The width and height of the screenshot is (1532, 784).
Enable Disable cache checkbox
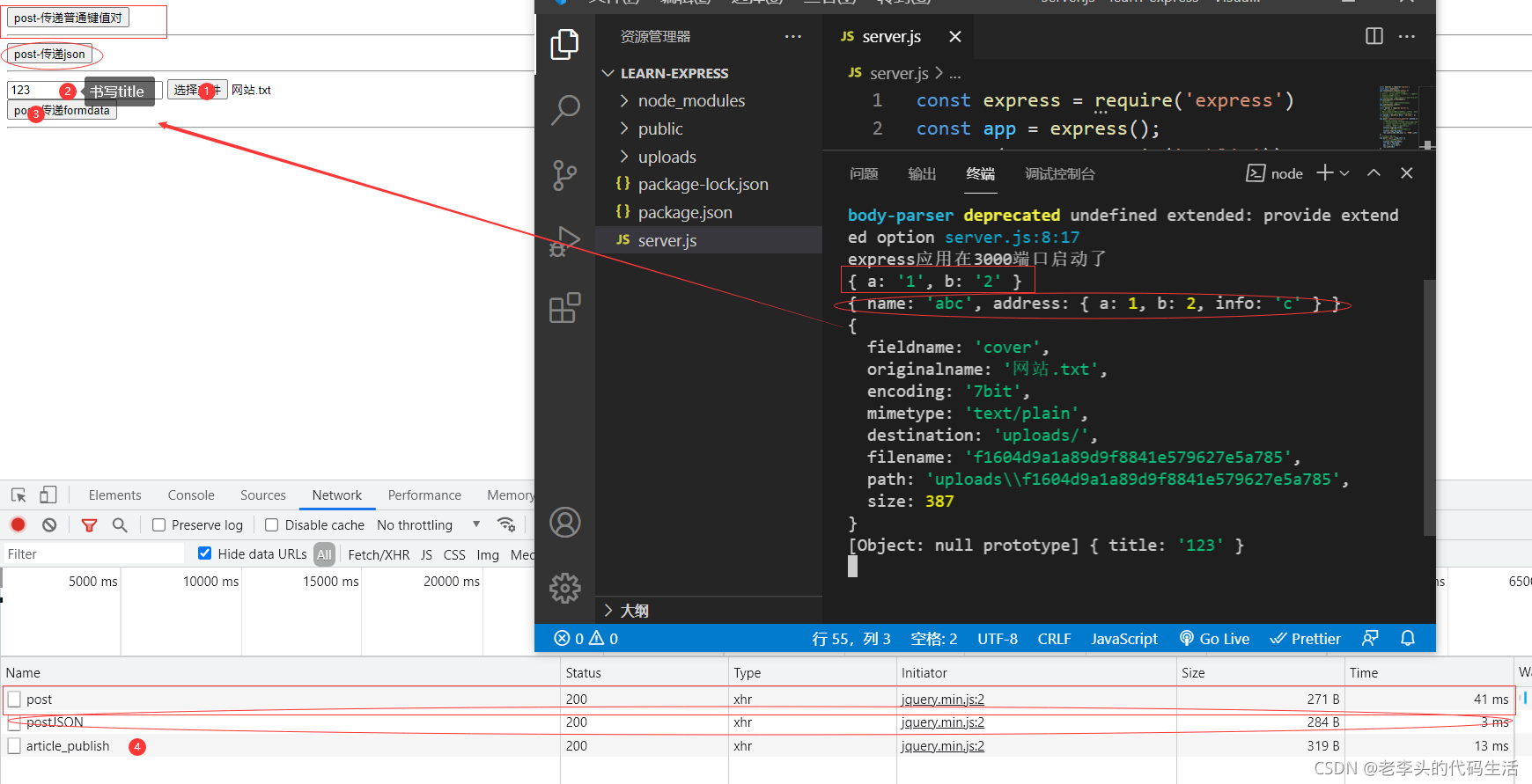point(271,524)
